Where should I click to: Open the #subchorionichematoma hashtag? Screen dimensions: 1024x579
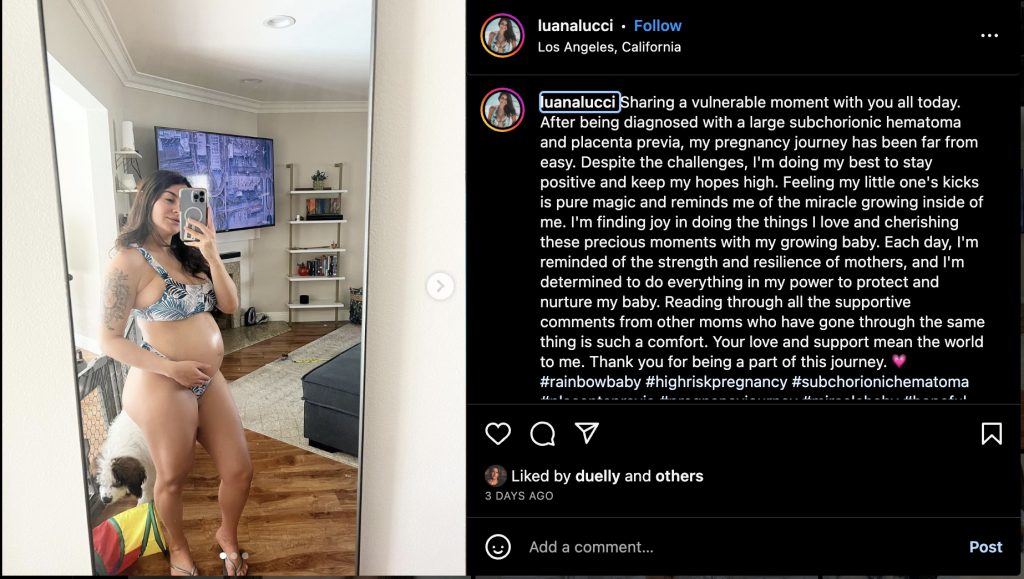(880, 382)
